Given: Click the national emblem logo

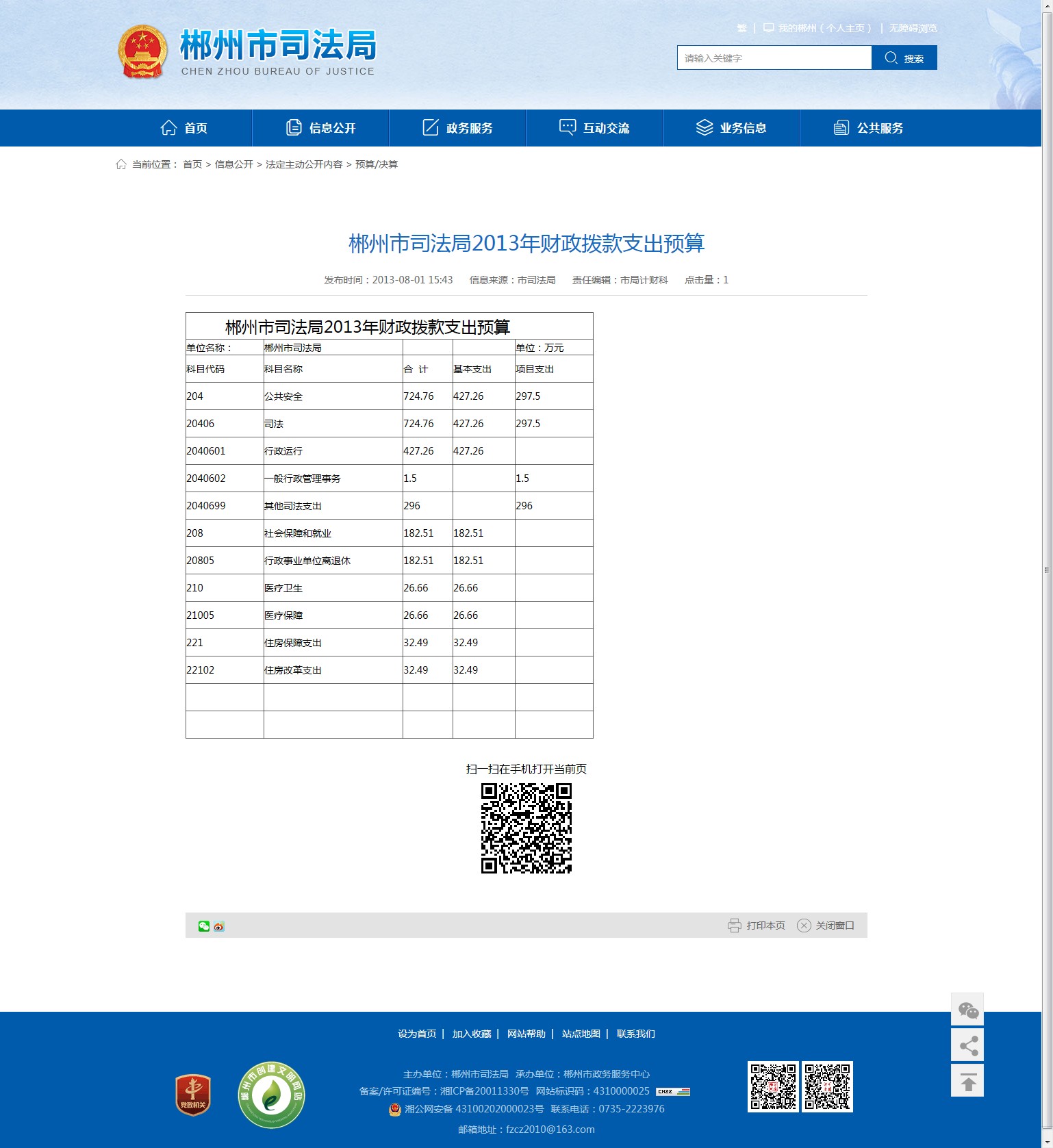Looking at the screenshot, I should [142, 52].
